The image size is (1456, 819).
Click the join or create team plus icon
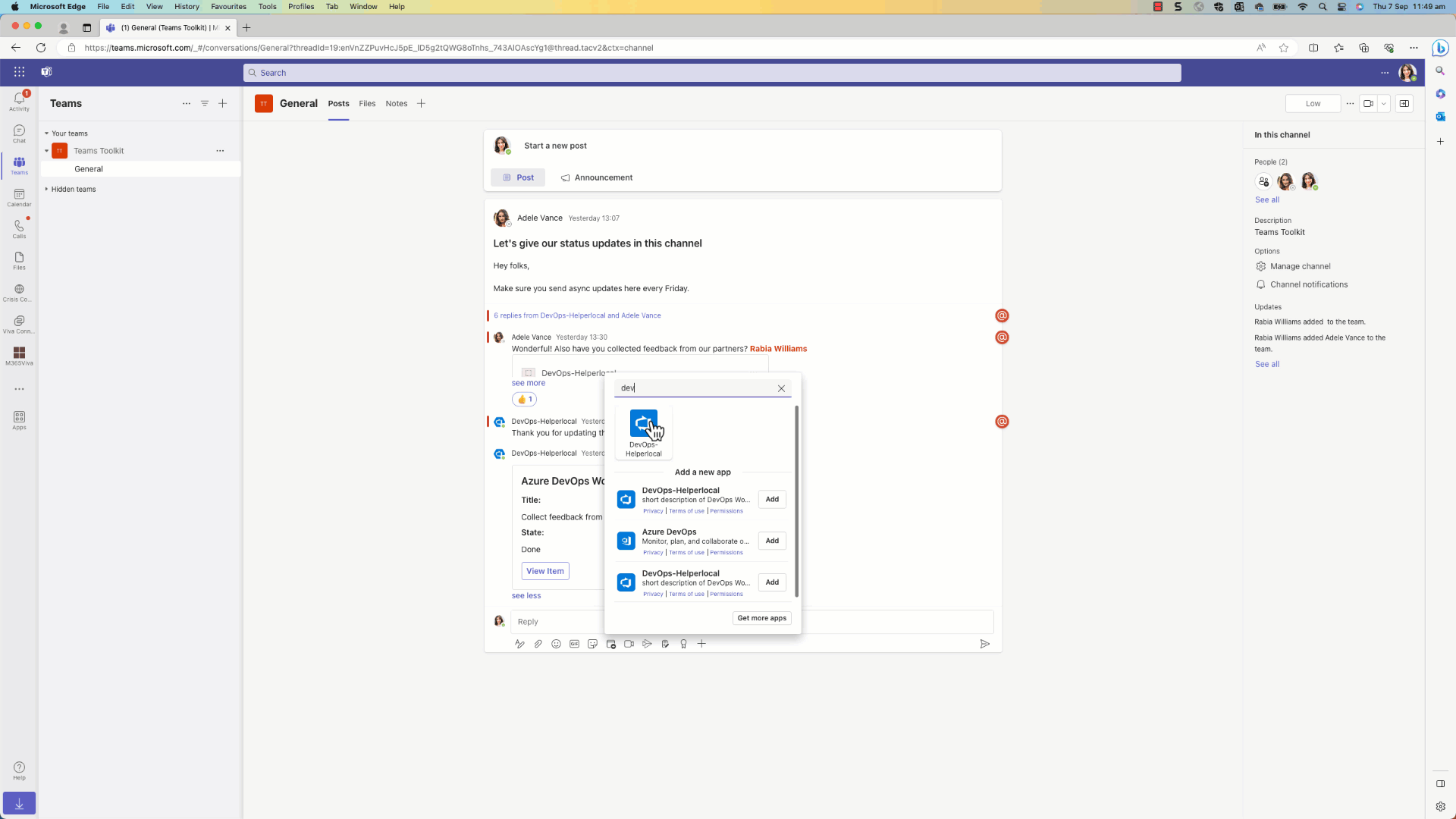223,103
